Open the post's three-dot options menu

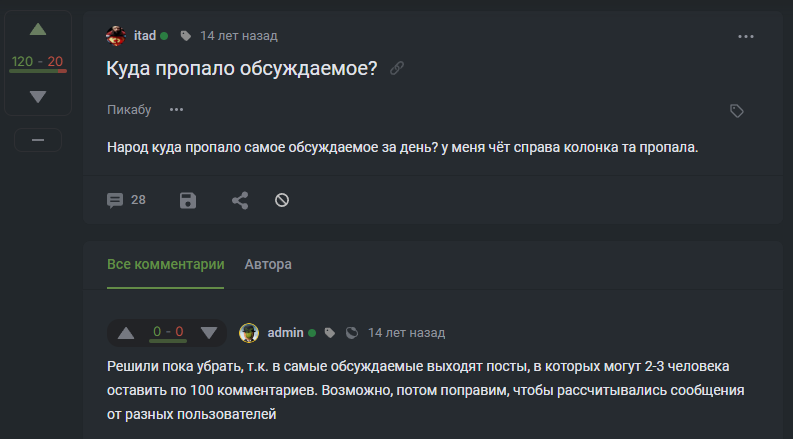click(x=745, y=36)
